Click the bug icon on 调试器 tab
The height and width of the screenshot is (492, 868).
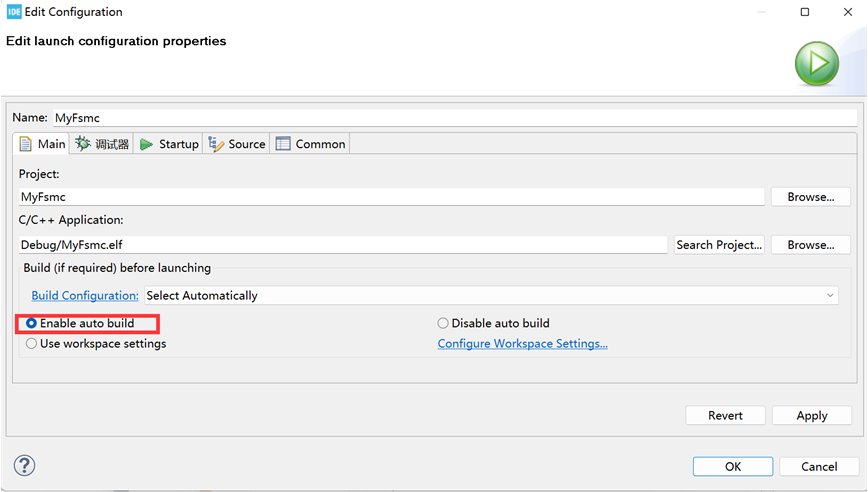point(83,144)
